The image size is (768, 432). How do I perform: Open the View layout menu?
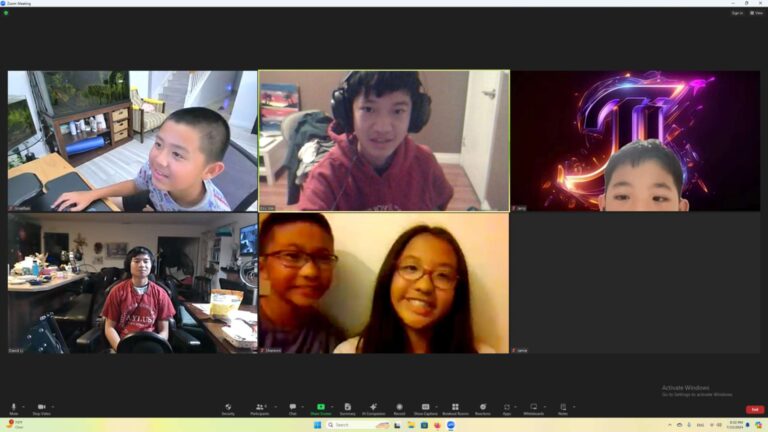point(757,13)
